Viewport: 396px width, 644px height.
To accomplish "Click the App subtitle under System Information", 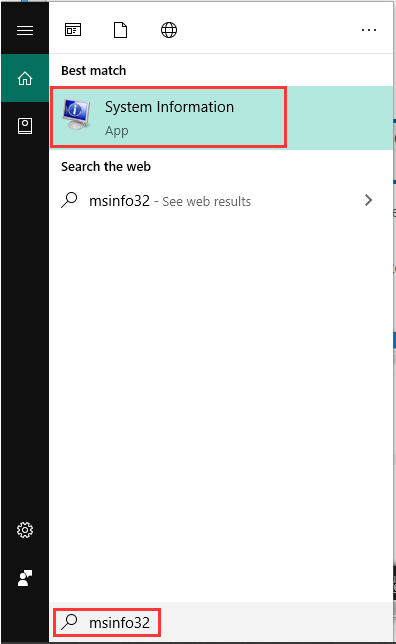I will click(x=117, y=131).
